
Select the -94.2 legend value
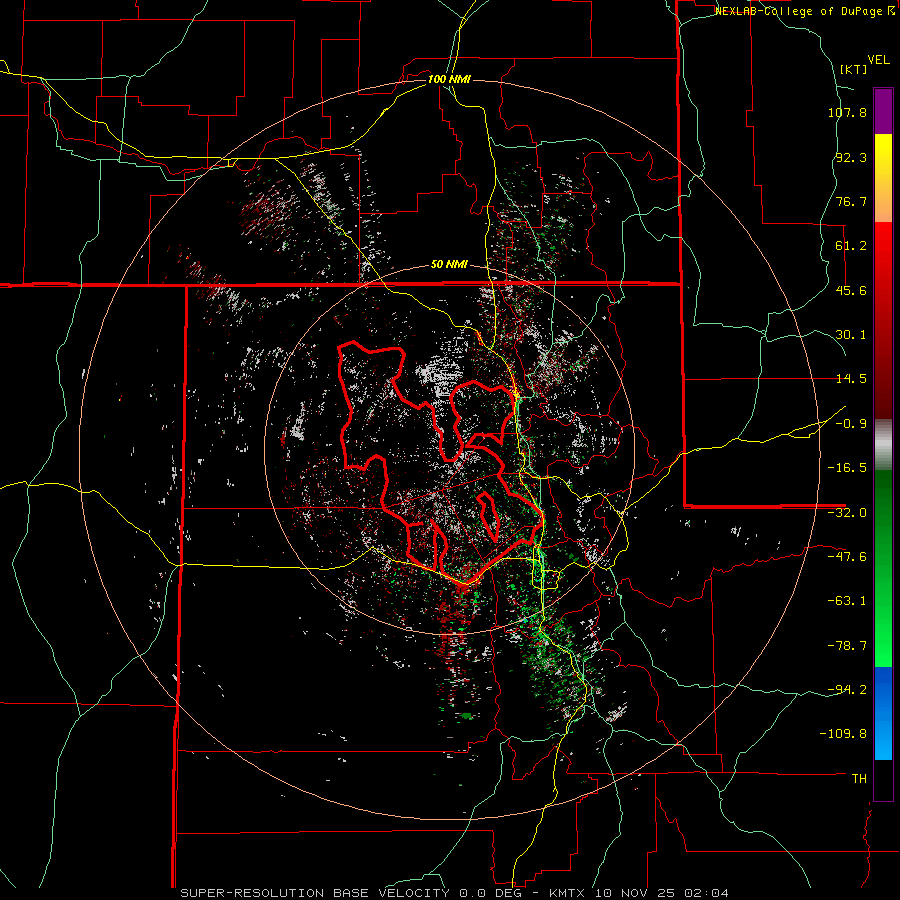(847, 689)
